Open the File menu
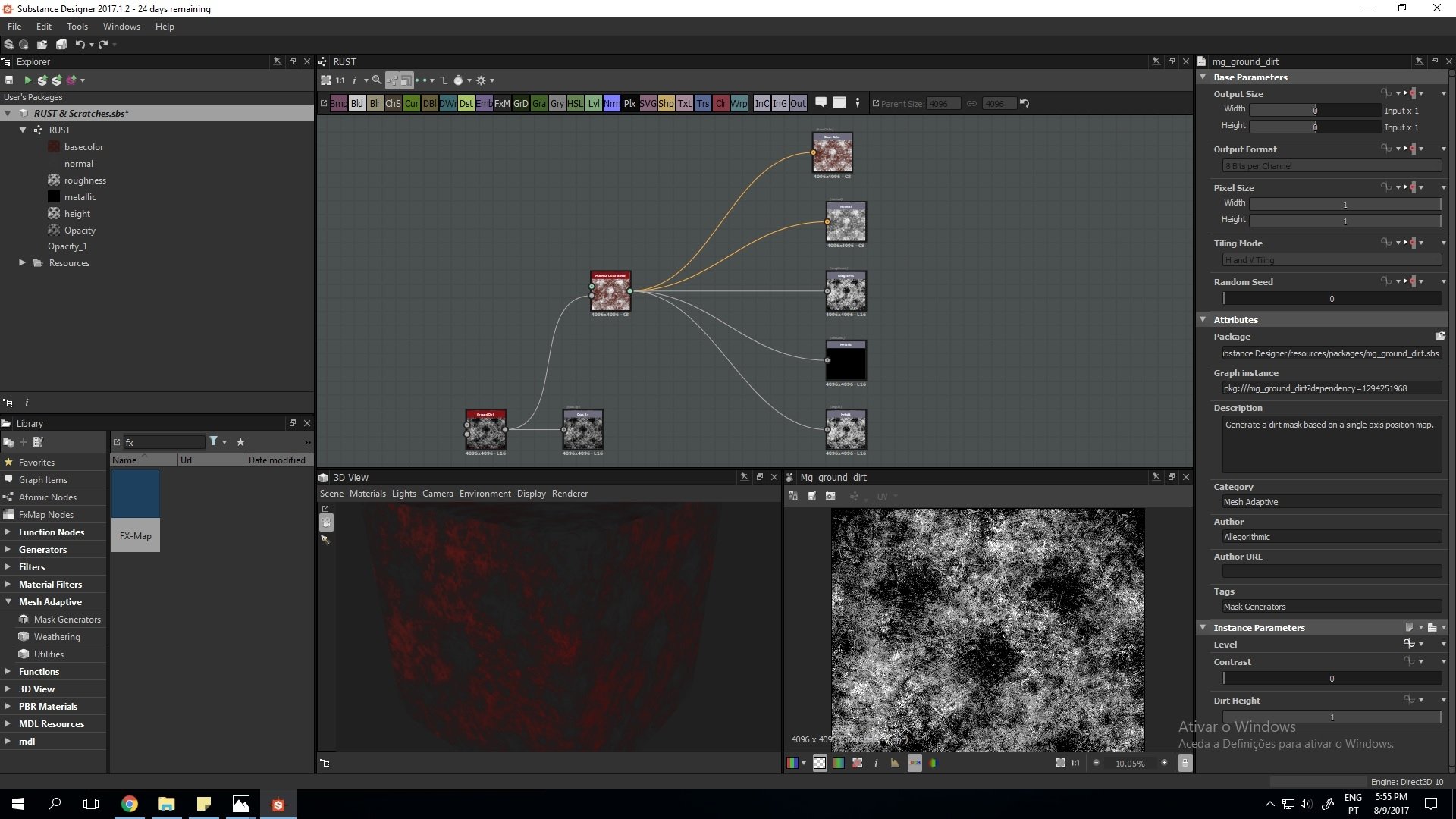Image resolution: width=1456 pixels, height=819 pixels. (x=14, y=27)
